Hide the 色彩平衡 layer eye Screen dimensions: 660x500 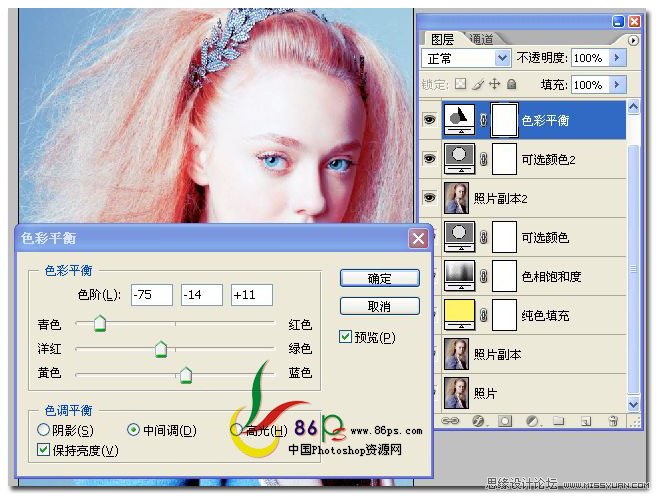pyautogui.click(x=429, y=120)
